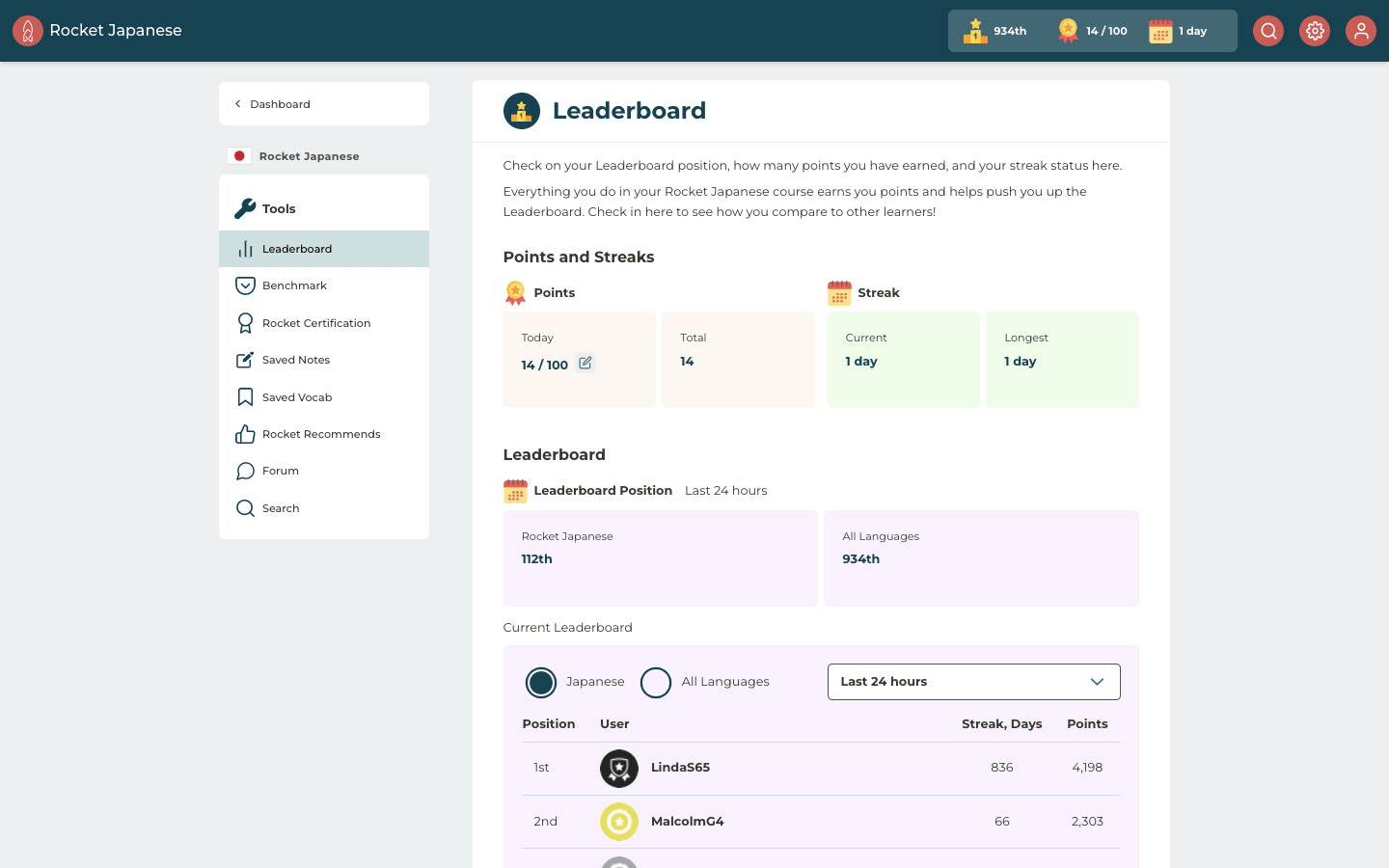Viewport: 1389px width, 868px height.
Task: Click the Saved Vocab bookmark icon
Action: point(245,397)
